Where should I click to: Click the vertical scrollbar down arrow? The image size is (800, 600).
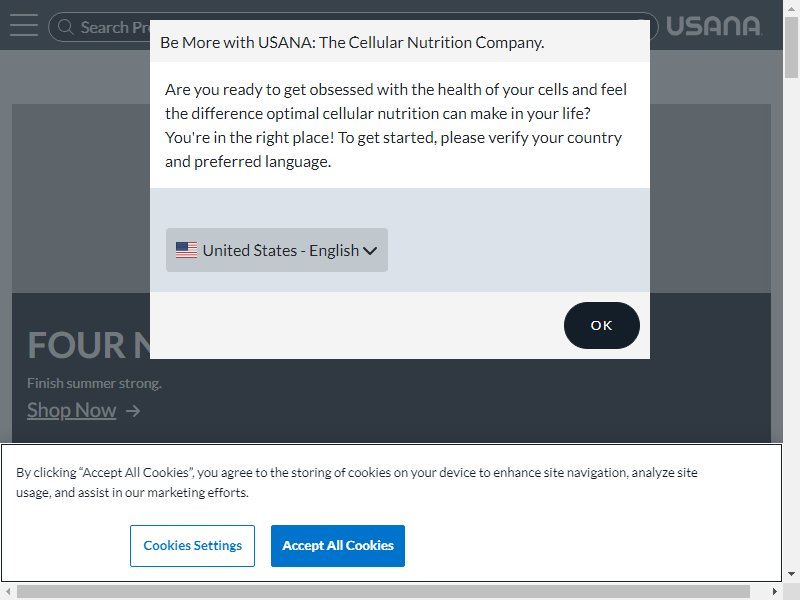tap(791, 573)
